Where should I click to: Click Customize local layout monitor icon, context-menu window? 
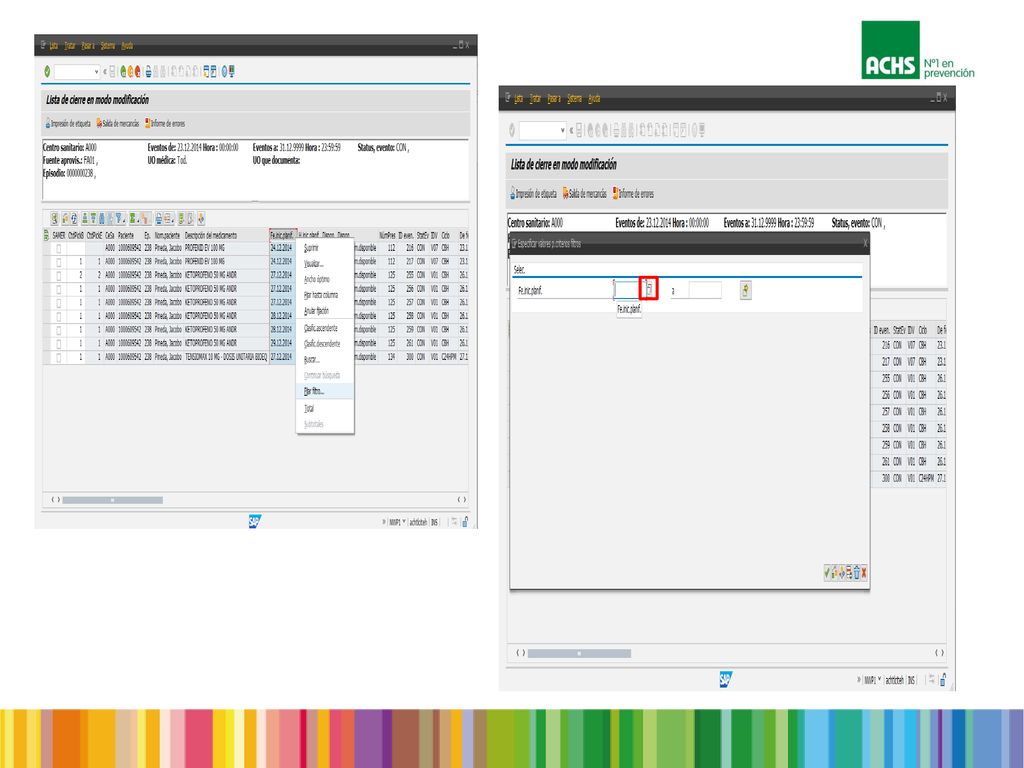(232, 71)
